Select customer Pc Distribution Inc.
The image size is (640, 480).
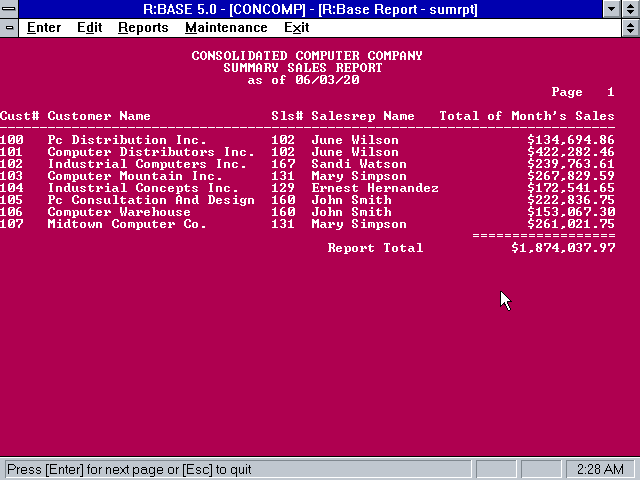click(x=127, y=140)
